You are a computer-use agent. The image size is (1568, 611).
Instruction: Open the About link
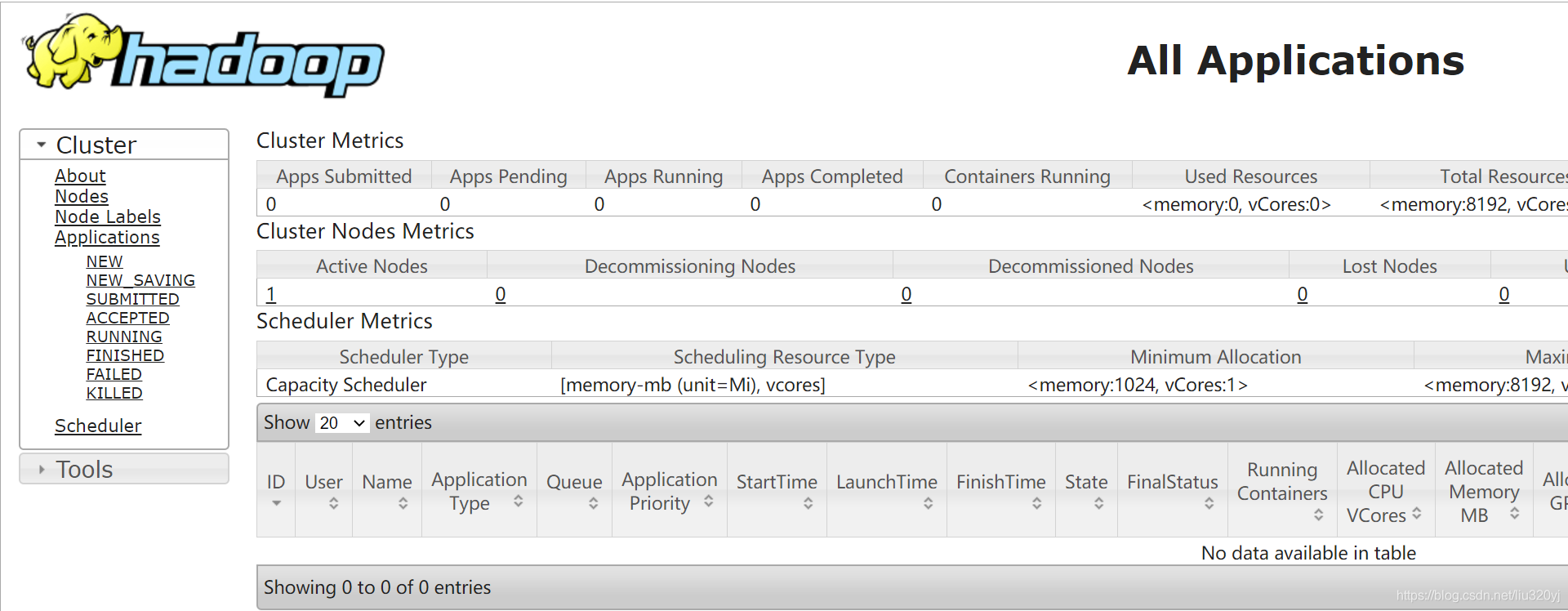click(x=80, y=176)
